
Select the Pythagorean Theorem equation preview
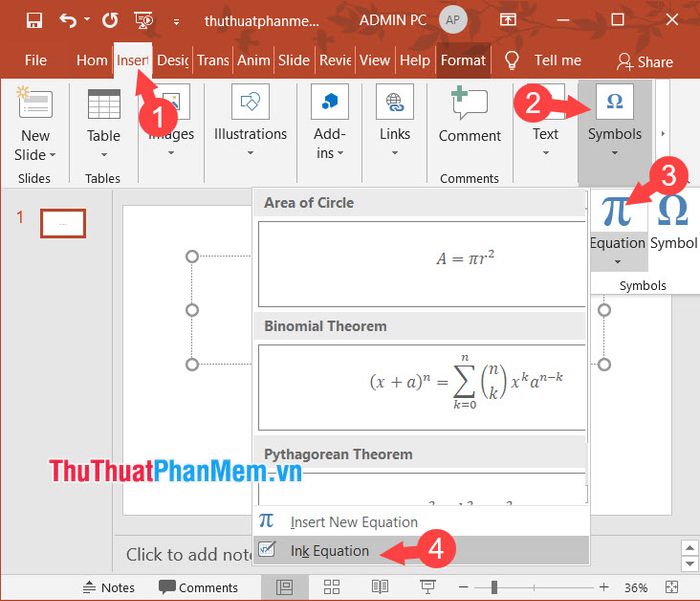point(421,488)
